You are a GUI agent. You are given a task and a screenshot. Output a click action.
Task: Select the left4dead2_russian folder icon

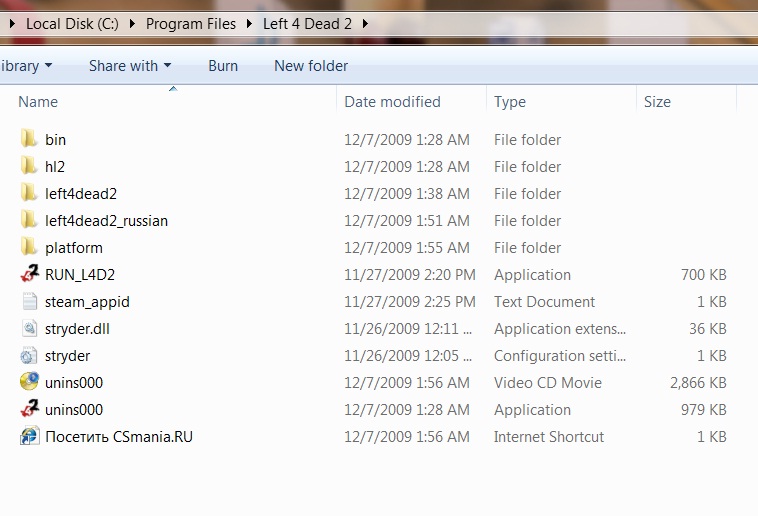pos(29,220)
